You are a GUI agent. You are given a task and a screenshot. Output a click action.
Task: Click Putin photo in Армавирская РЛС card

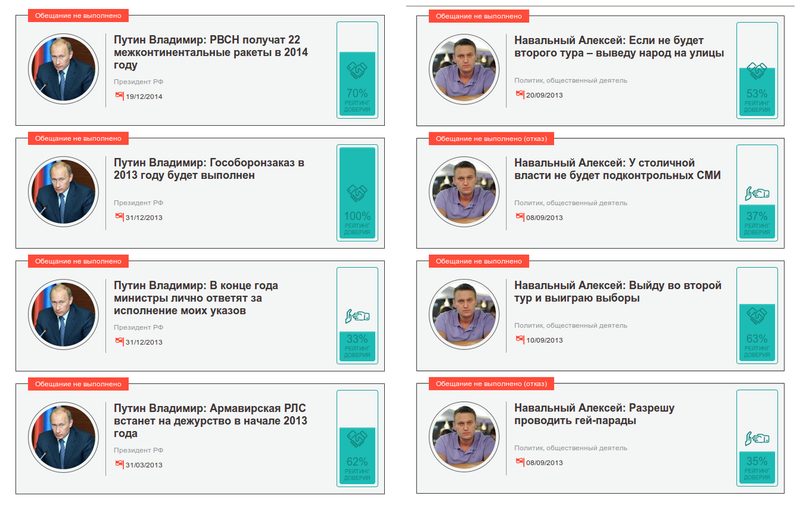tap(63, 437)
